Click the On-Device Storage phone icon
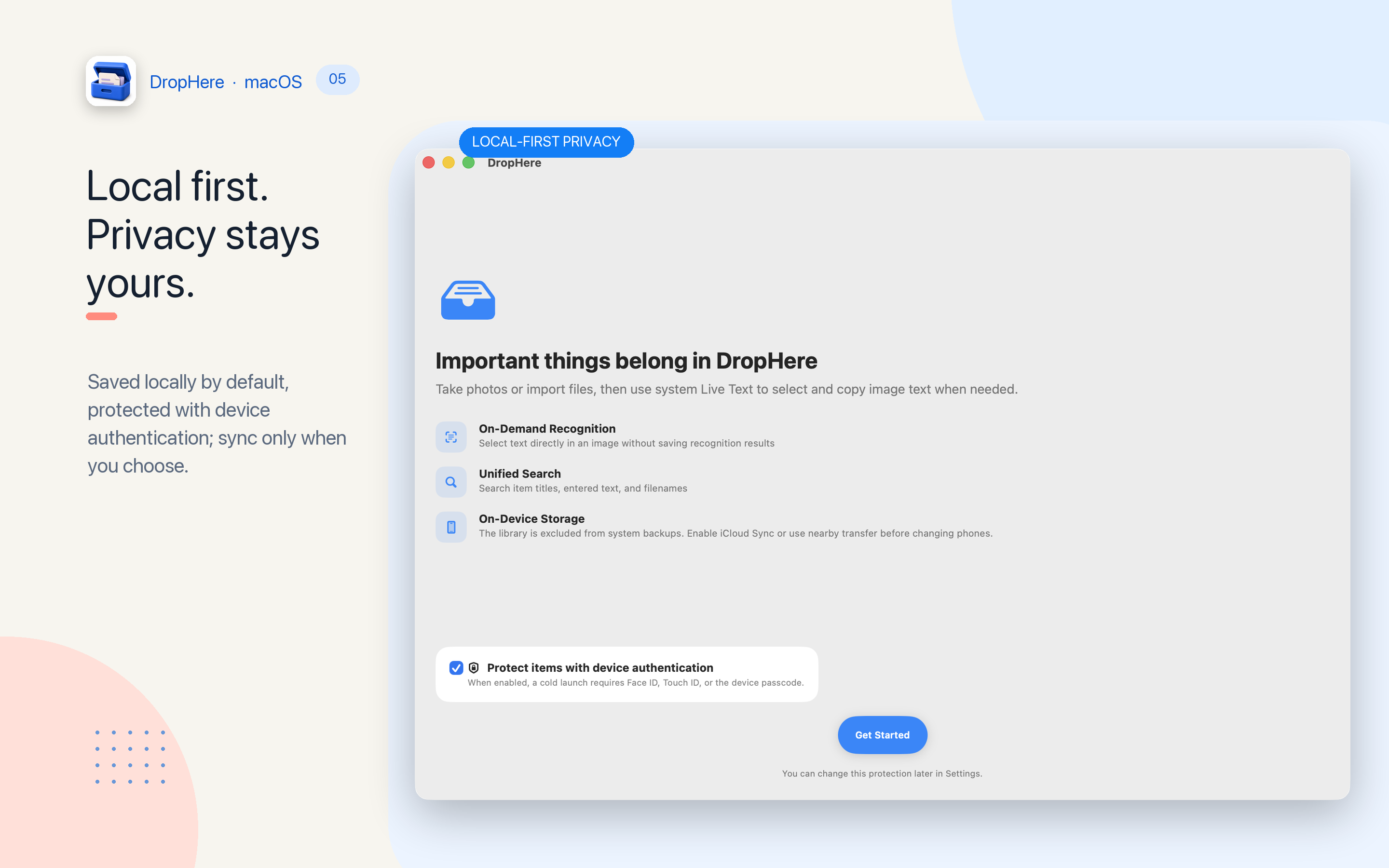 451,527
